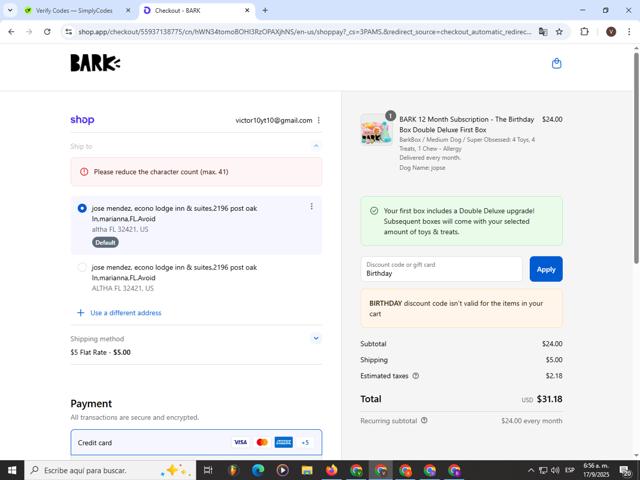
Task: Apply the discount code
Action: (x=546, y=269)
